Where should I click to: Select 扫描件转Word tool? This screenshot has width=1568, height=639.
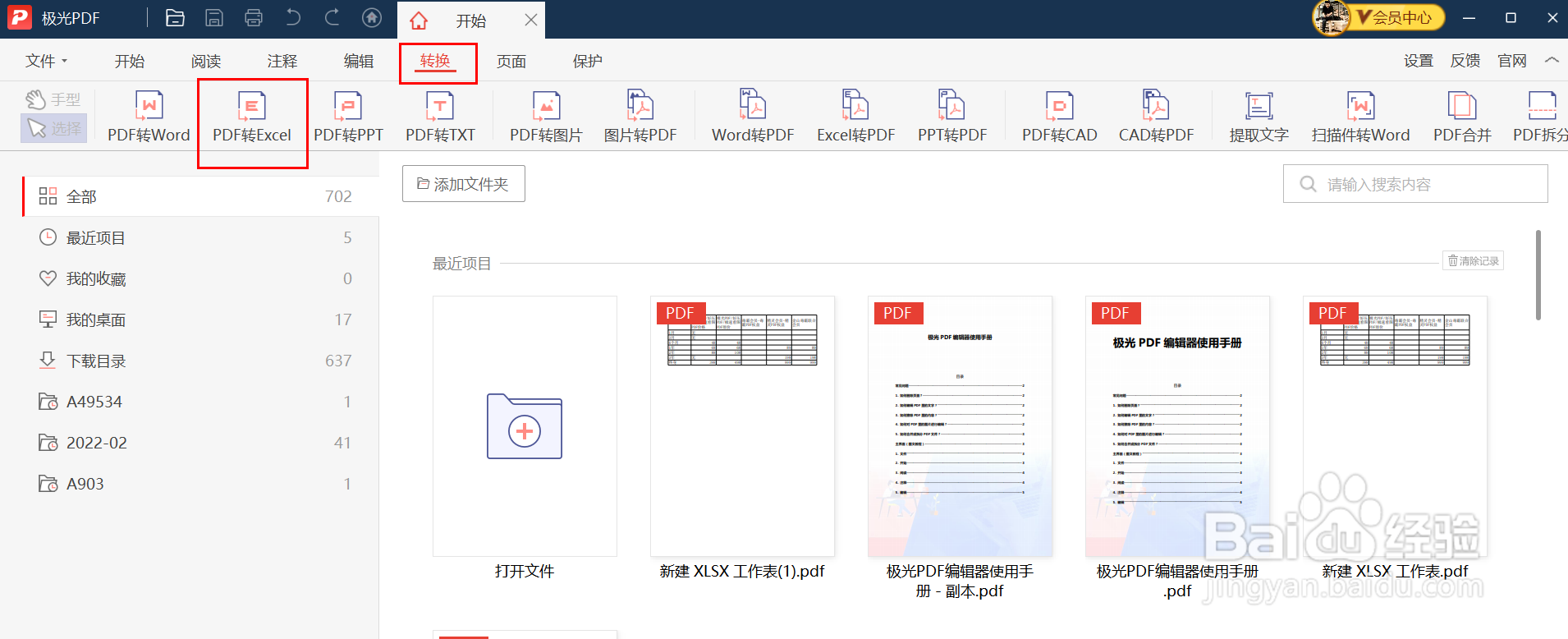(x=1360, y=117)
